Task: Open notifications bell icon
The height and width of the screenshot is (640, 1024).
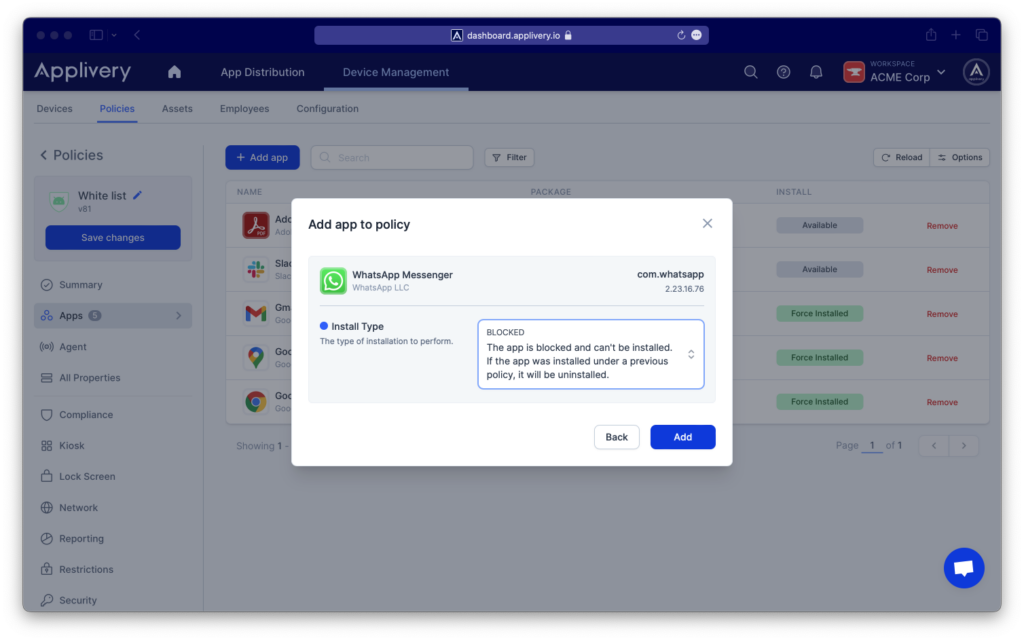Action: pos(816,72)
